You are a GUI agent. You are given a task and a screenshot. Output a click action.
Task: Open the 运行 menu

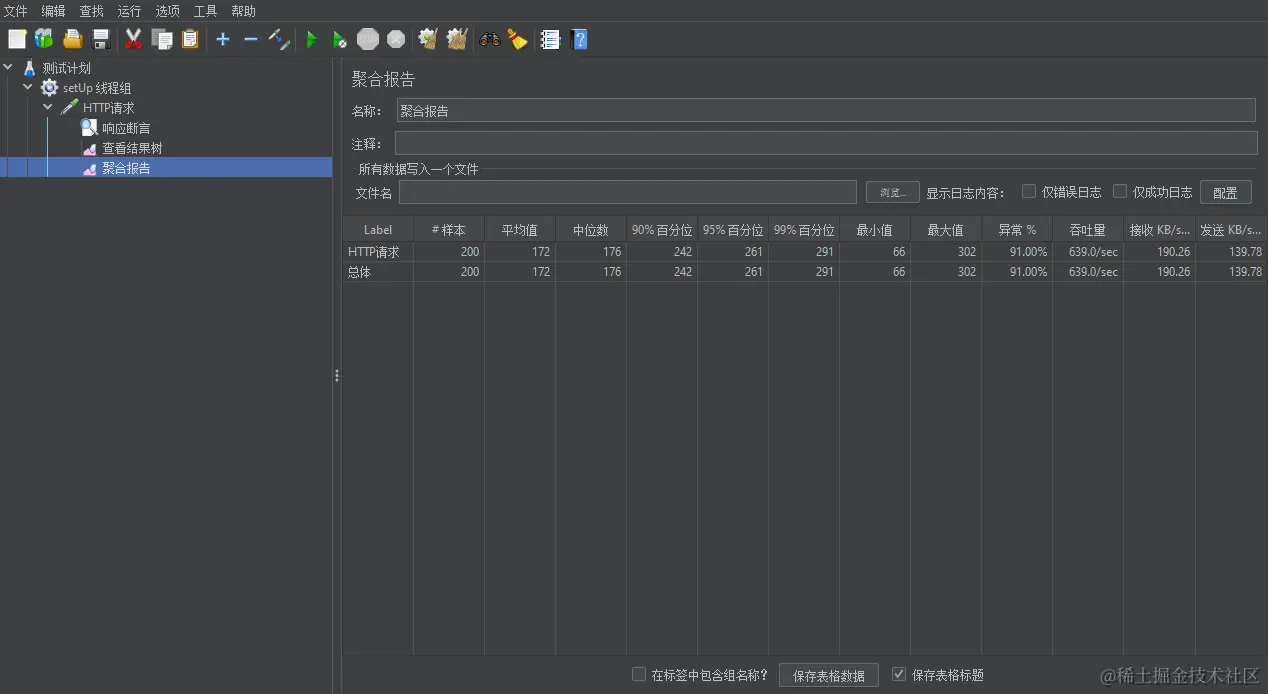pos(129,11)
